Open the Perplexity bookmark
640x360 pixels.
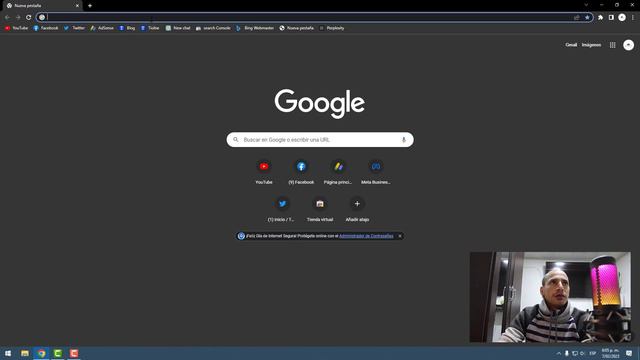331,28
